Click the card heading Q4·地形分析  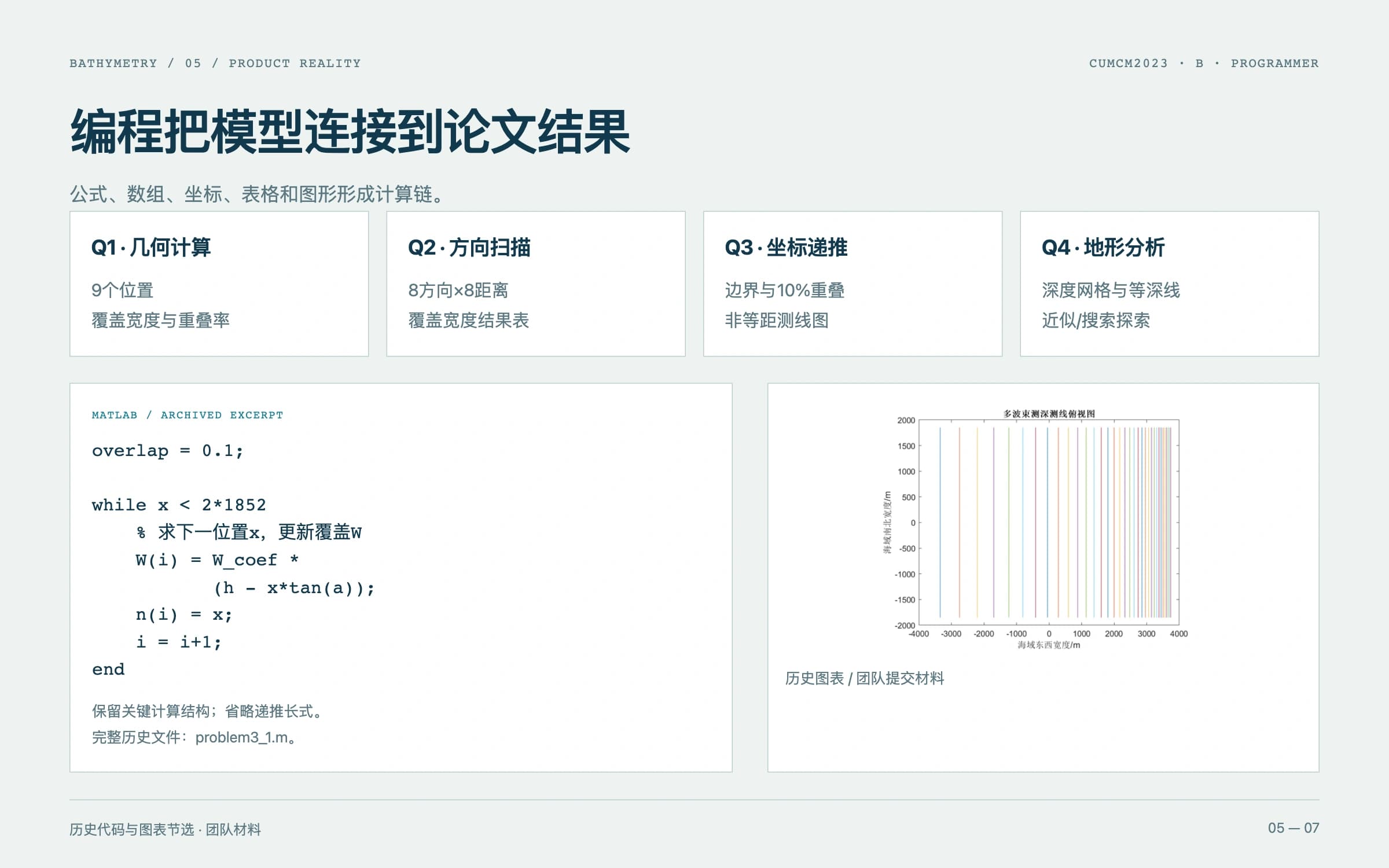[x=1103, y=247]
